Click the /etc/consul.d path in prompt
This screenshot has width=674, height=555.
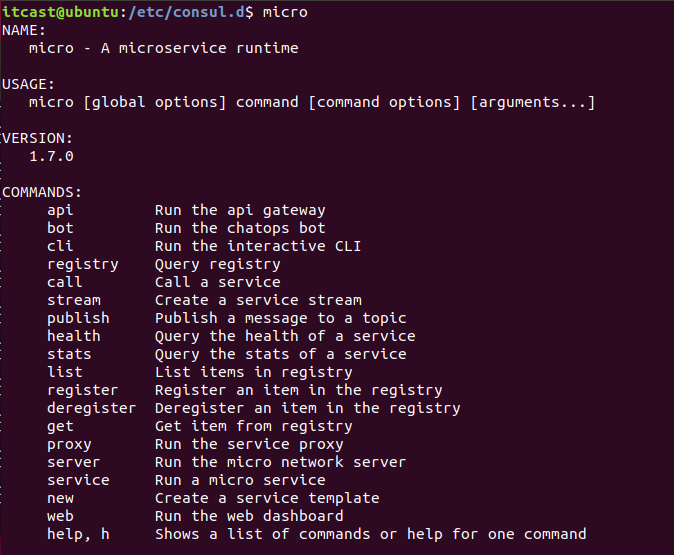(x=187, y=12)
